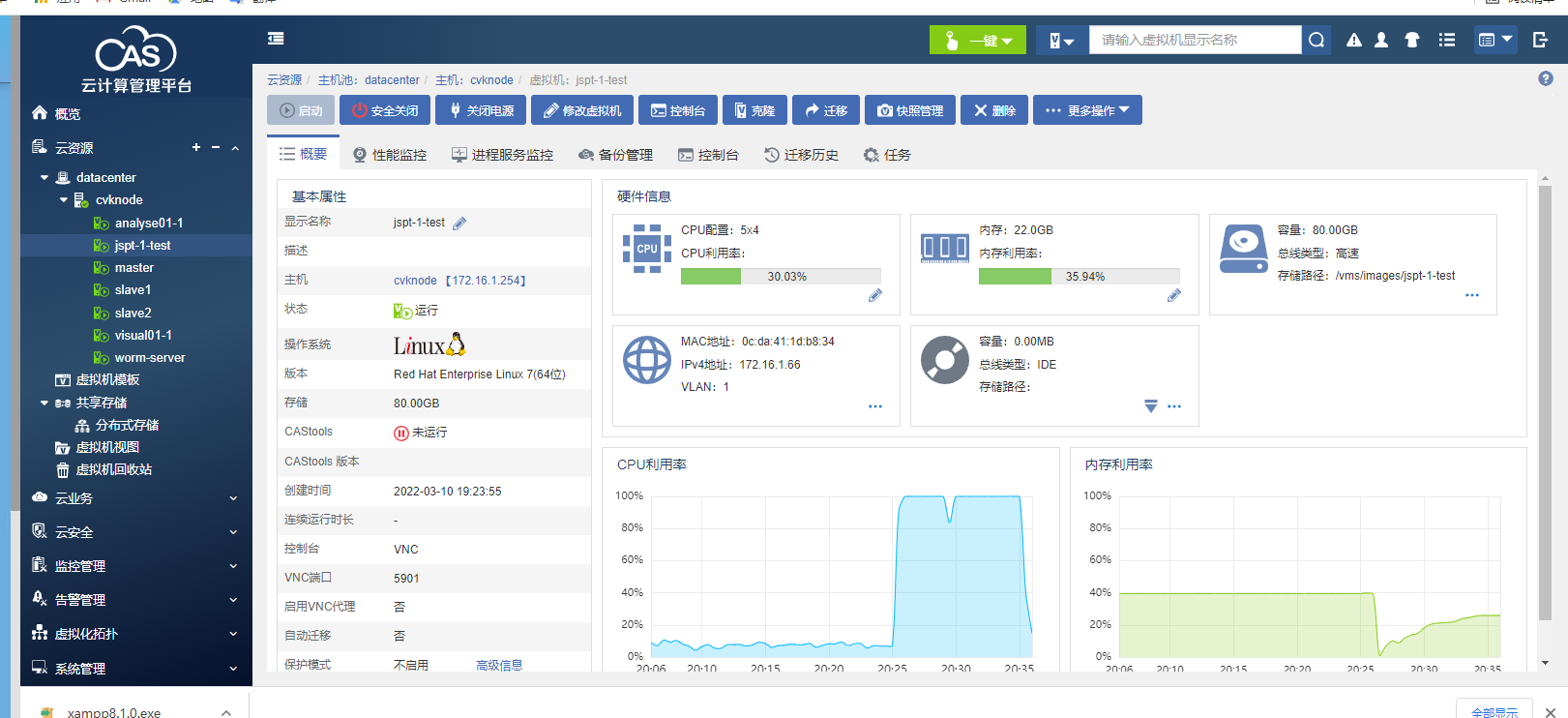Add a resource with the plus icon beside 云资源
This screenshot has width=1568, height=718.
[x=196, y=147]
